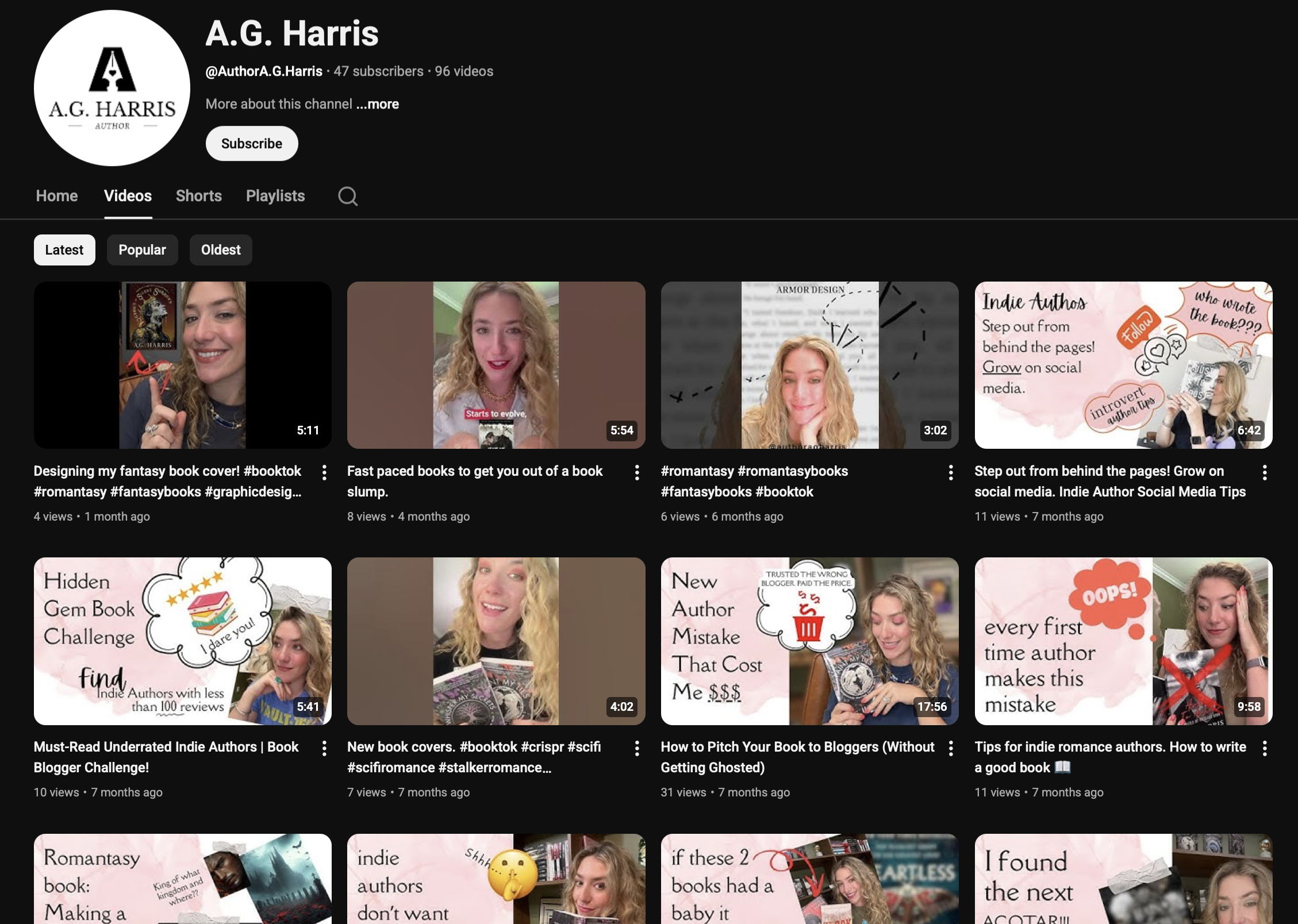Viewport: 1298px width, 924px height.
Task: Open three-dot menu for Fast paced books video
Action: (x=637, y=472)
